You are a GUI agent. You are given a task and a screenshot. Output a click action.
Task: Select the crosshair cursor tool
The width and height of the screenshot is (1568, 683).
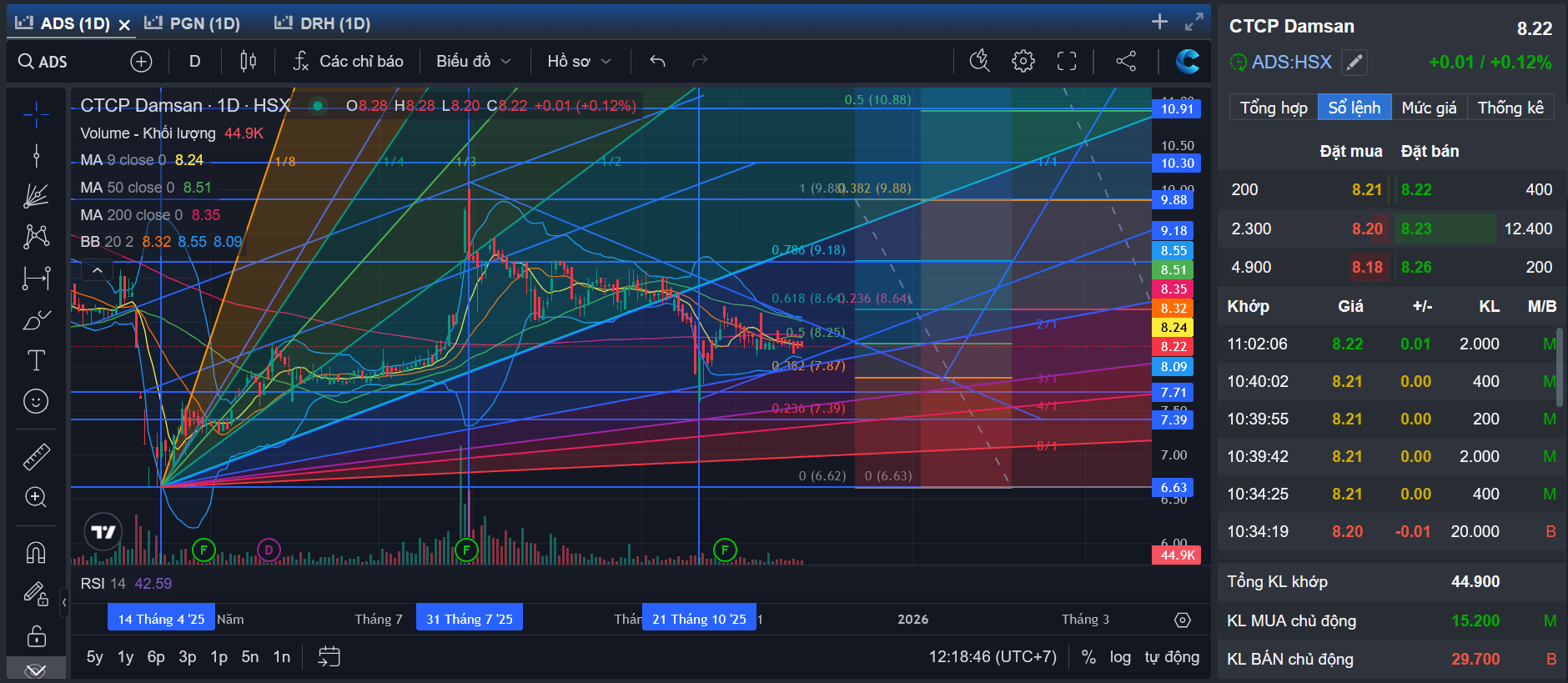click(x=36, y=115)
